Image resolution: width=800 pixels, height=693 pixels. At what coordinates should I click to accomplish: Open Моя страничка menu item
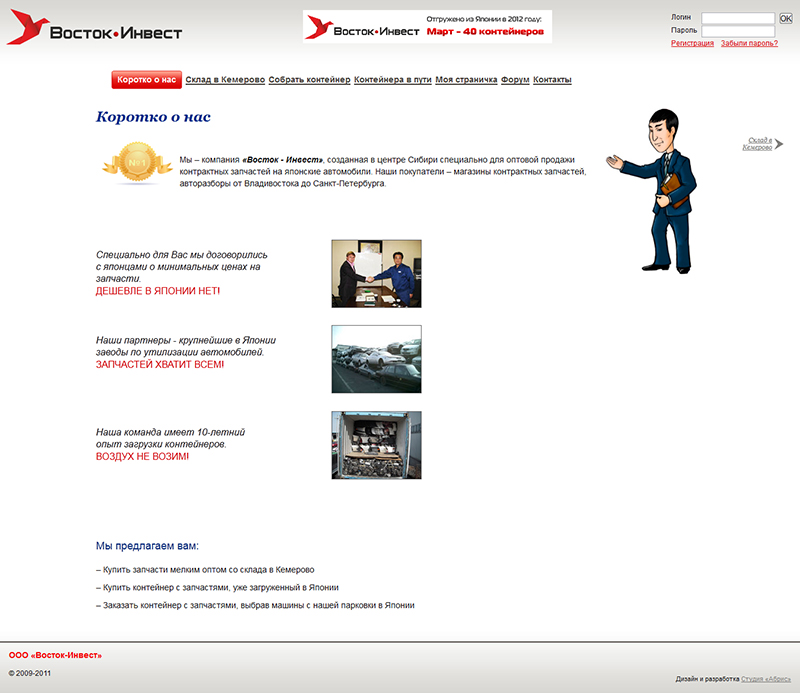[x=466, y=80]
